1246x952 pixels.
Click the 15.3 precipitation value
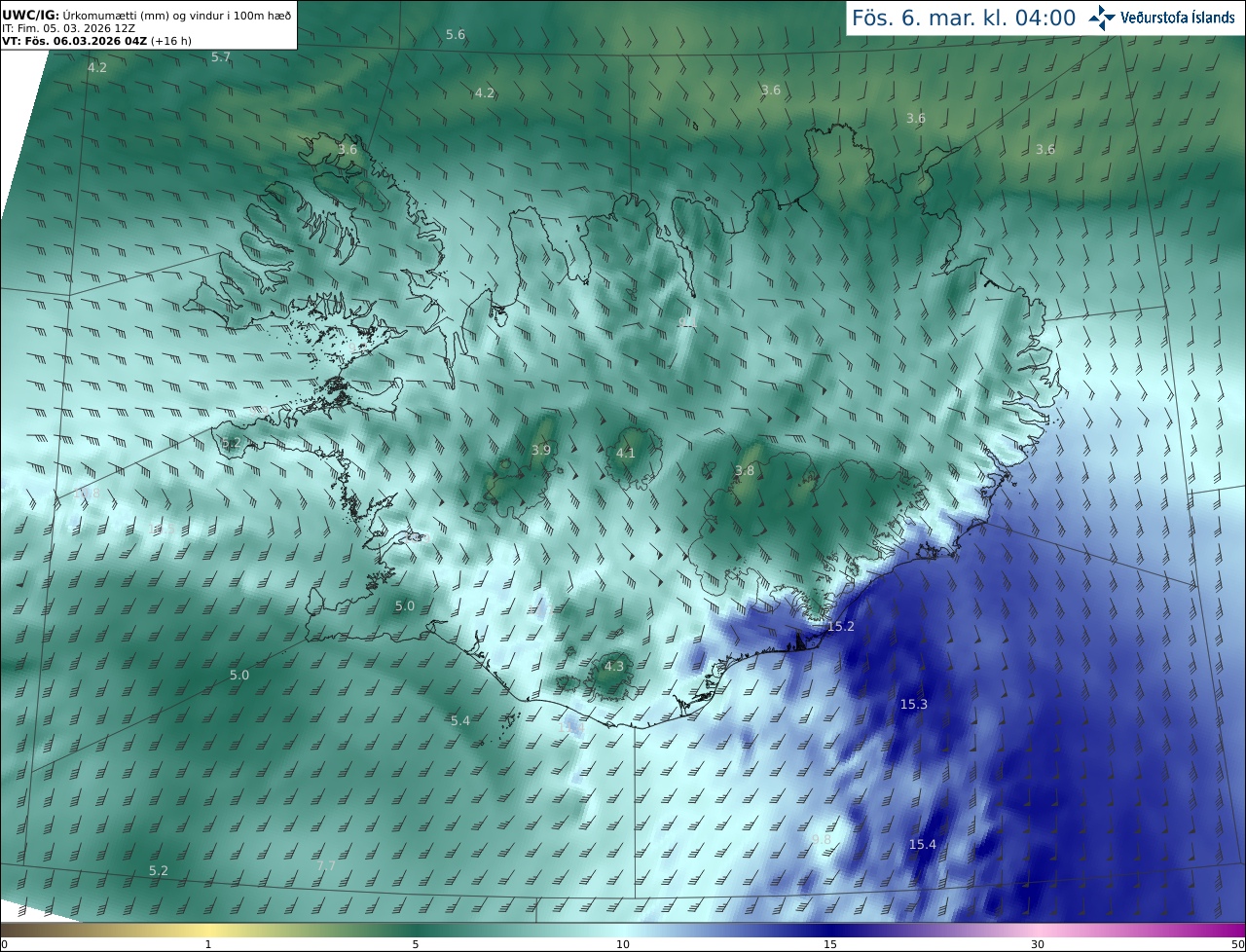(x=914, y=704)
